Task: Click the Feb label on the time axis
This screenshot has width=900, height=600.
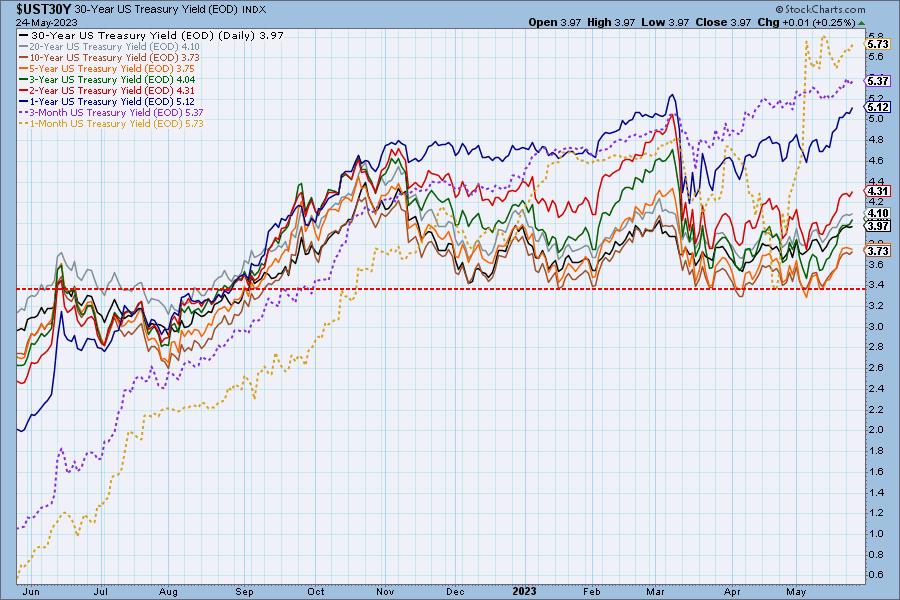Action: [591, 591]
